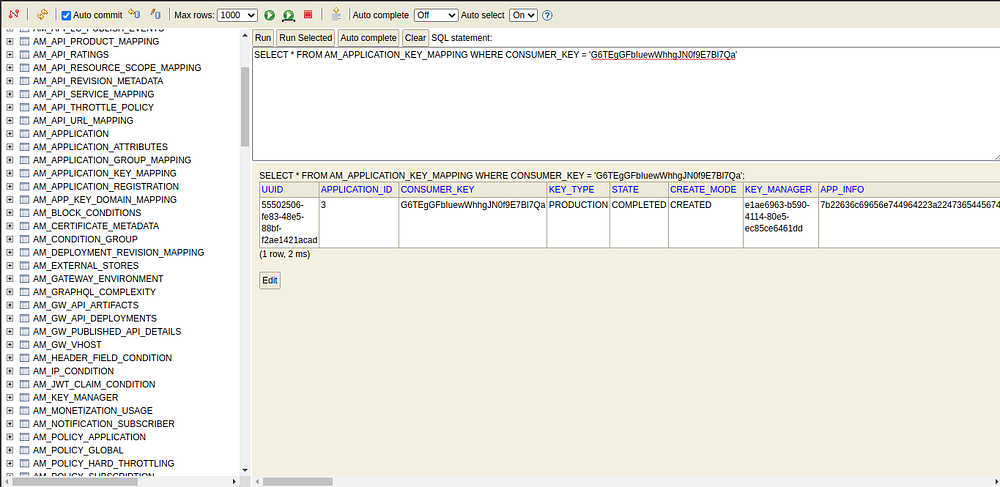Screen dimensions: 1000x487
Task: Click the Edit button below the result
Action: tap(270, 280)
